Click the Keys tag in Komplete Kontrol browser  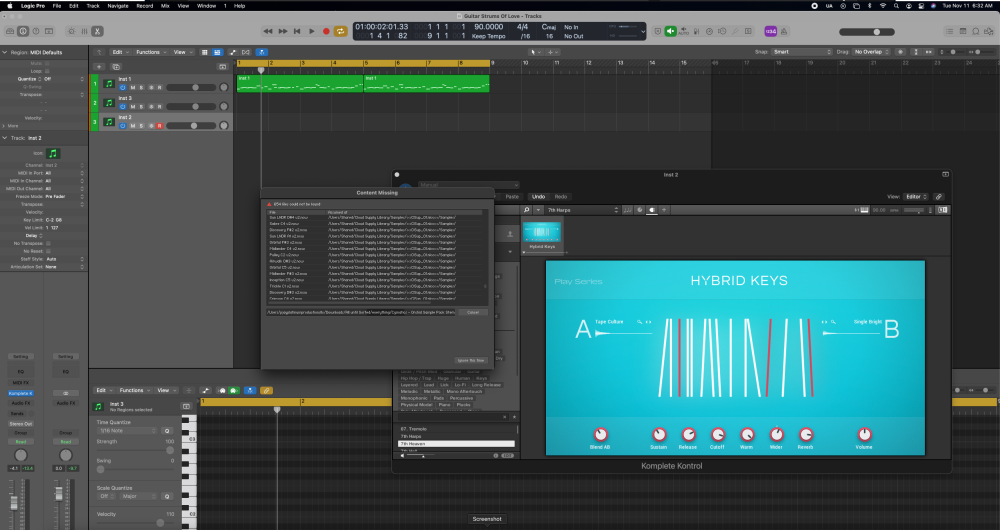(482, 378)
